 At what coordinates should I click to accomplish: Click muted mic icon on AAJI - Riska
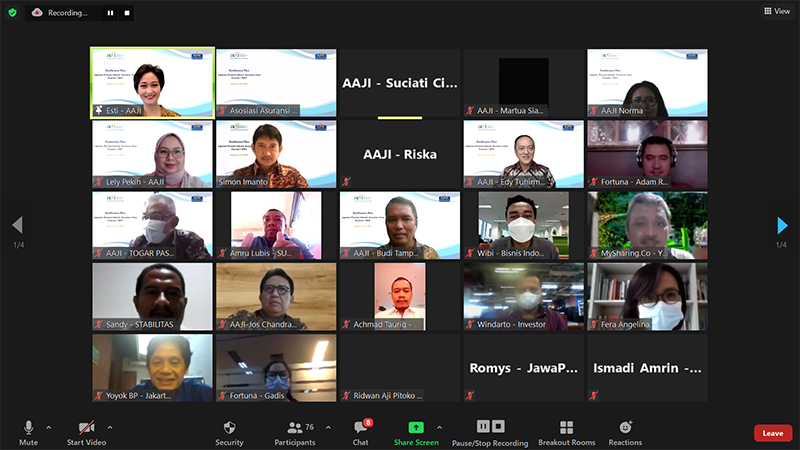(x=346, y=182)
